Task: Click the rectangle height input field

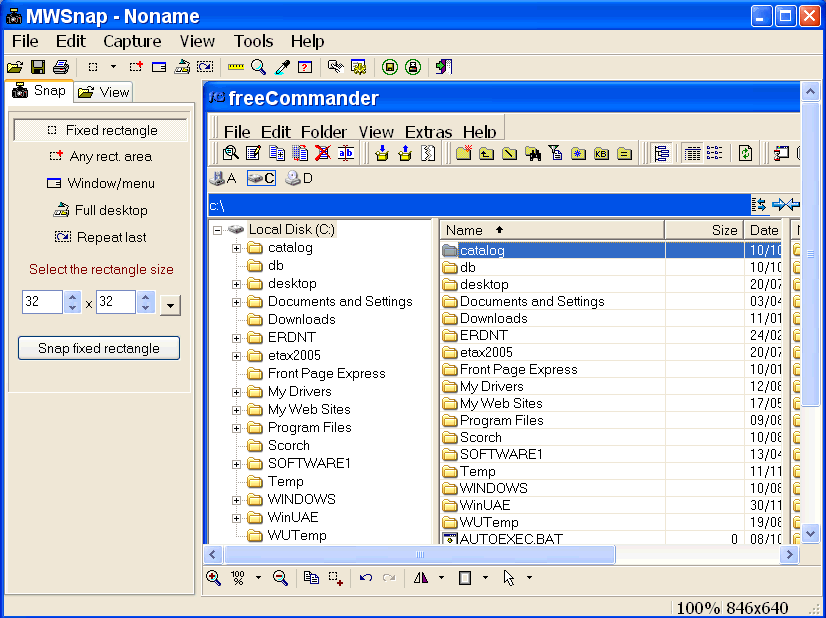Action: [115, 302]
